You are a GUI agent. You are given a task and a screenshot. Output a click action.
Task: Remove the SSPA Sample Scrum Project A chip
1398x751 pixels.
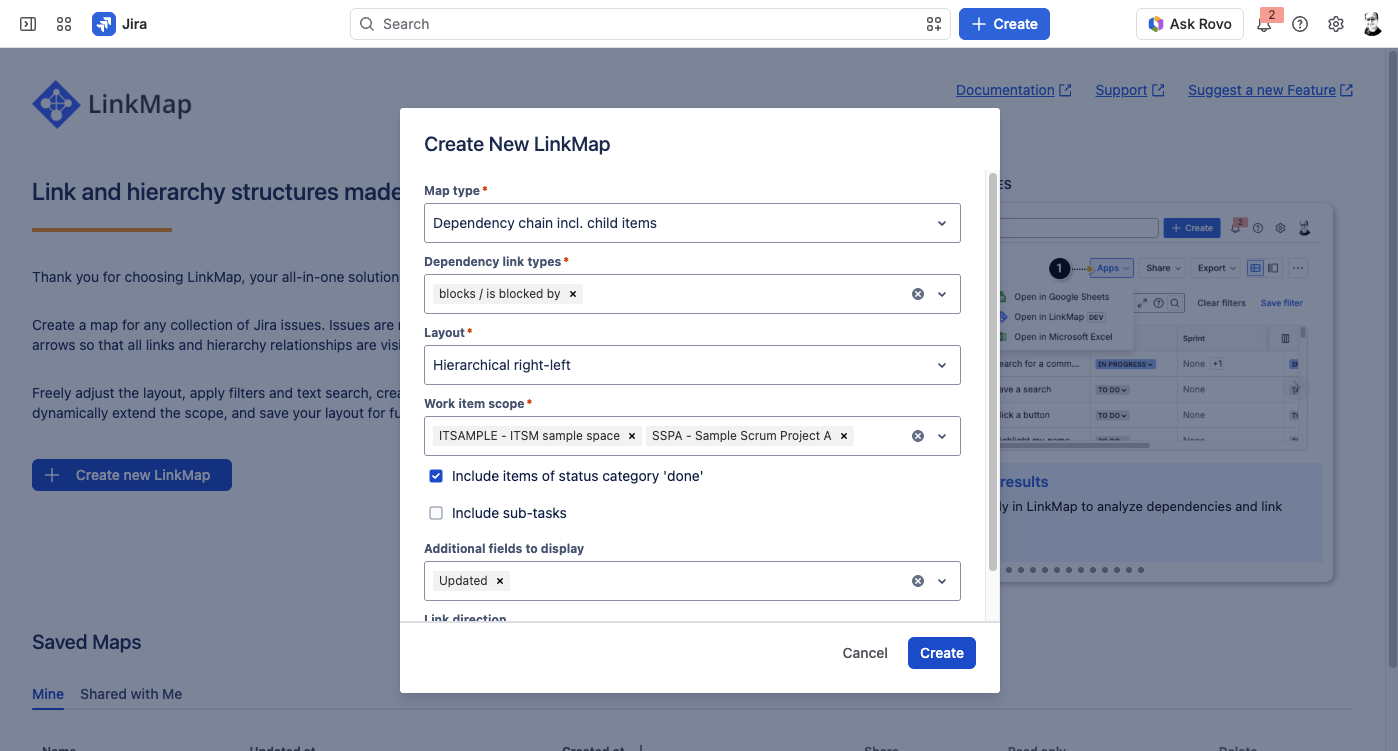844,436
